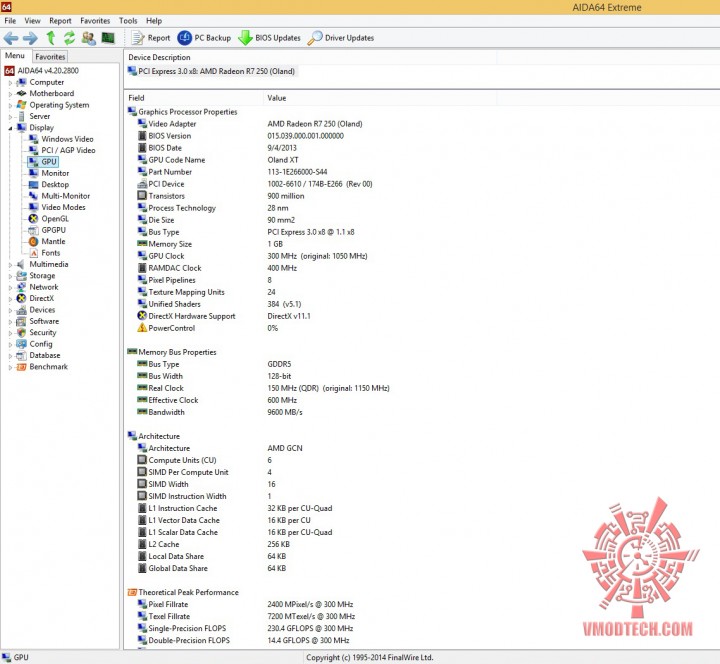Select Video Modes in the tree
The image size is (720, 664).
coord(63,207)
